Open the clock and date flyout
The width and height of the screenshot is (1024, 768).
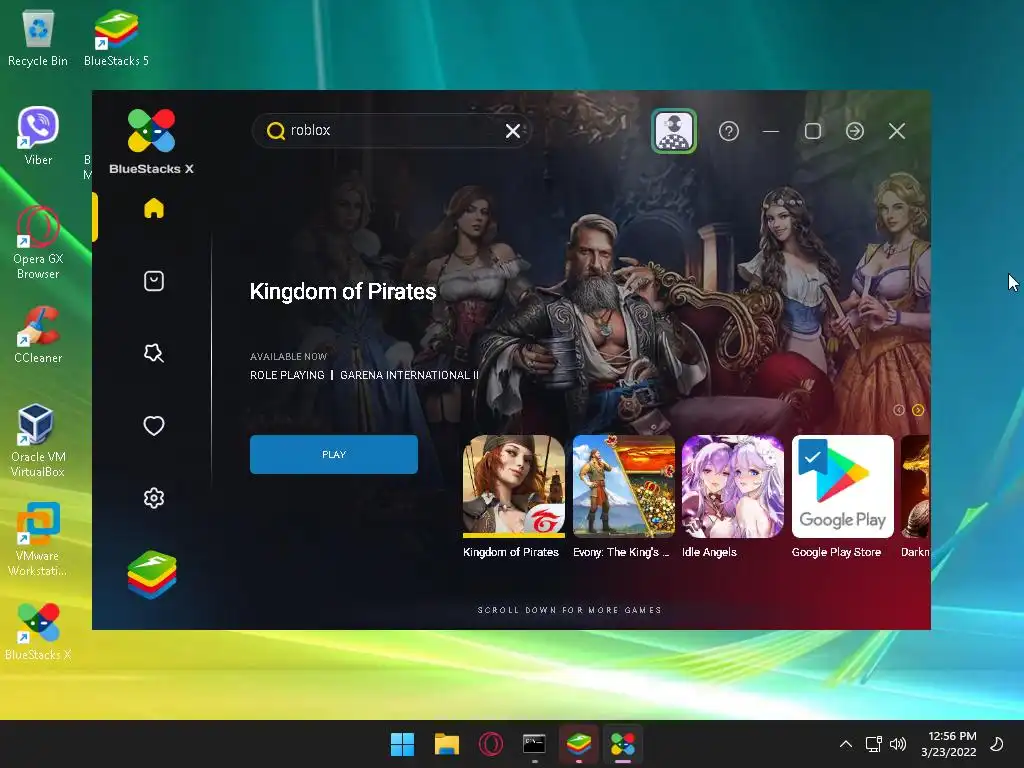tap(949, 744)
